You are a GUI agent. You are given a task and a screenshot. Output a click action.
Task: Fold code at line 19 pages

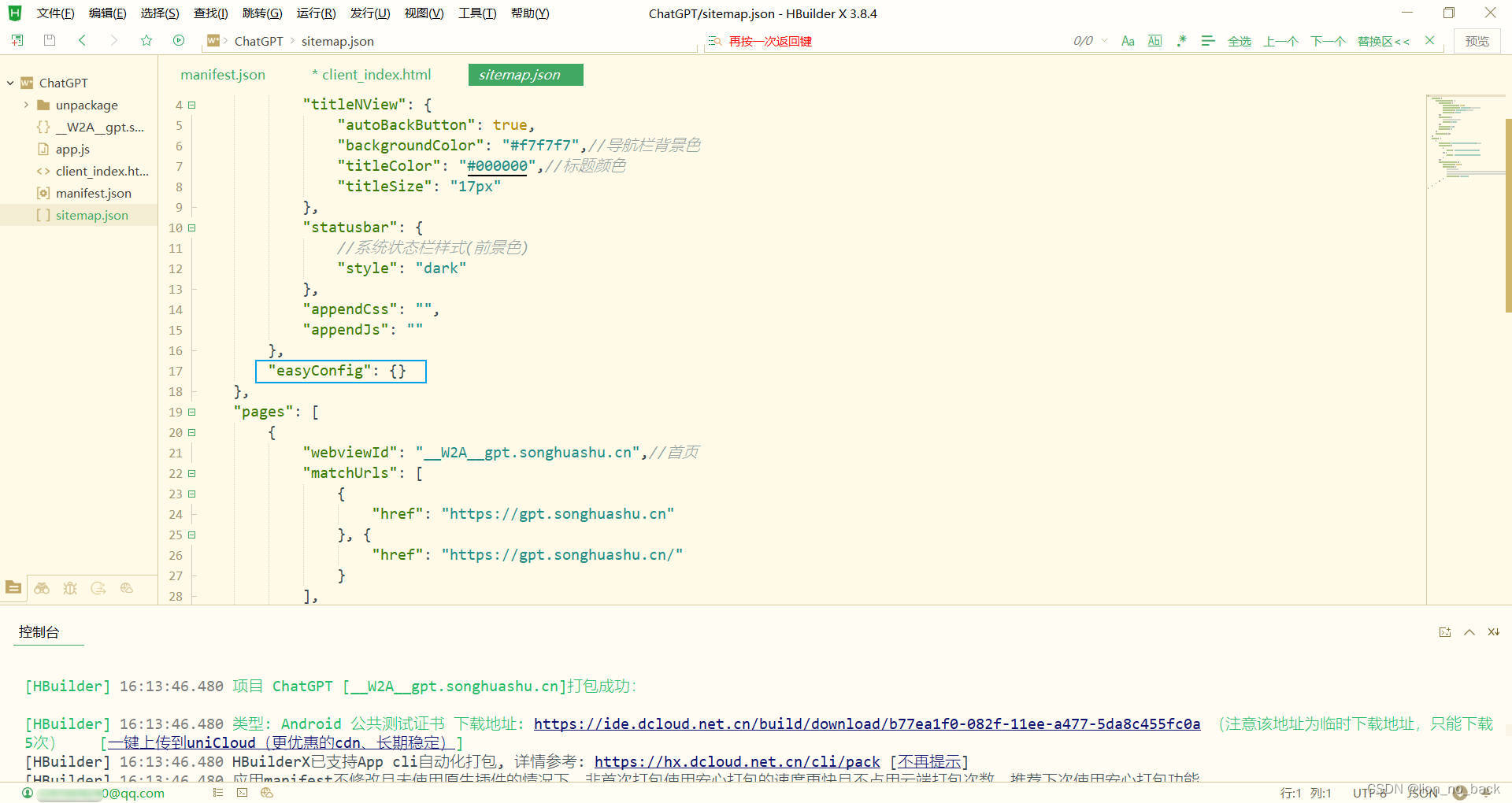191,412
